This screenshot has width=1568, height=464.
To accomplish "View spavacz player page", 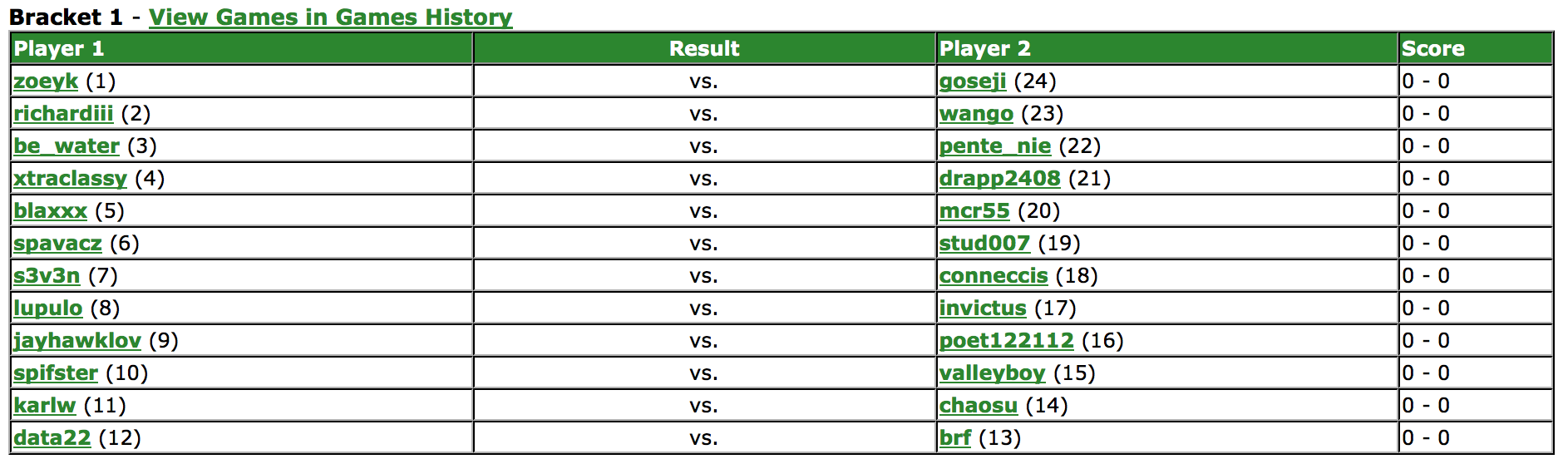I will point(57,244).
